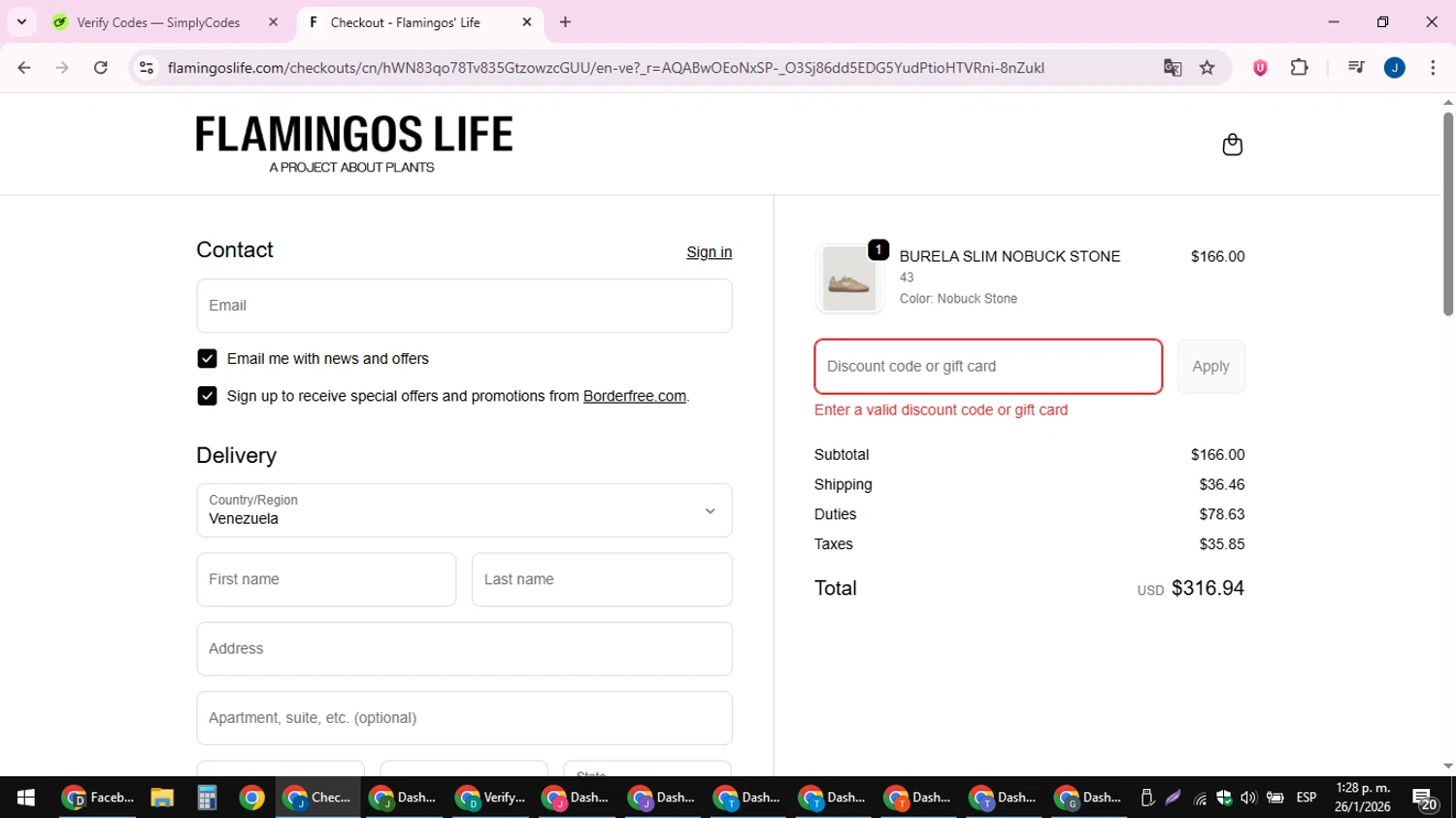Click the BURELA SLIM NOBUCK STONE product name
The image size is (1456, 818).
pyautogui.click(x=1009, y=256)
